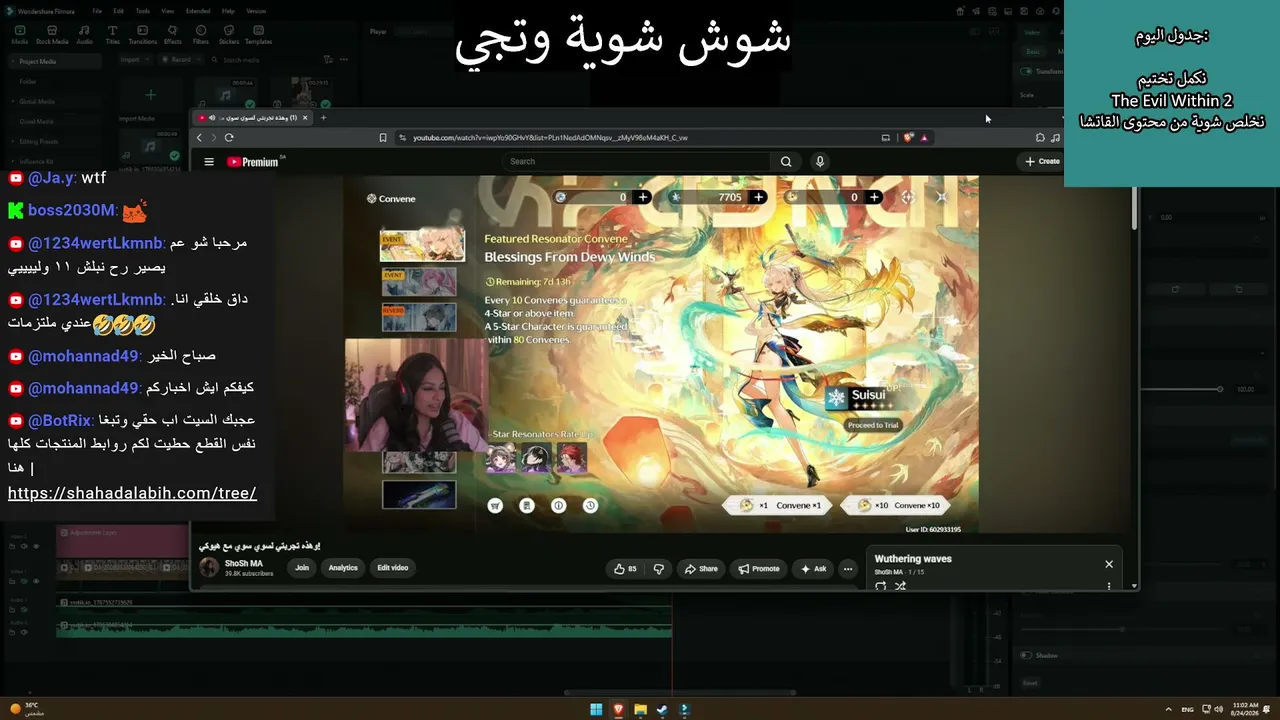
Task: Go back in the browser
Action: tap(199, 137)
